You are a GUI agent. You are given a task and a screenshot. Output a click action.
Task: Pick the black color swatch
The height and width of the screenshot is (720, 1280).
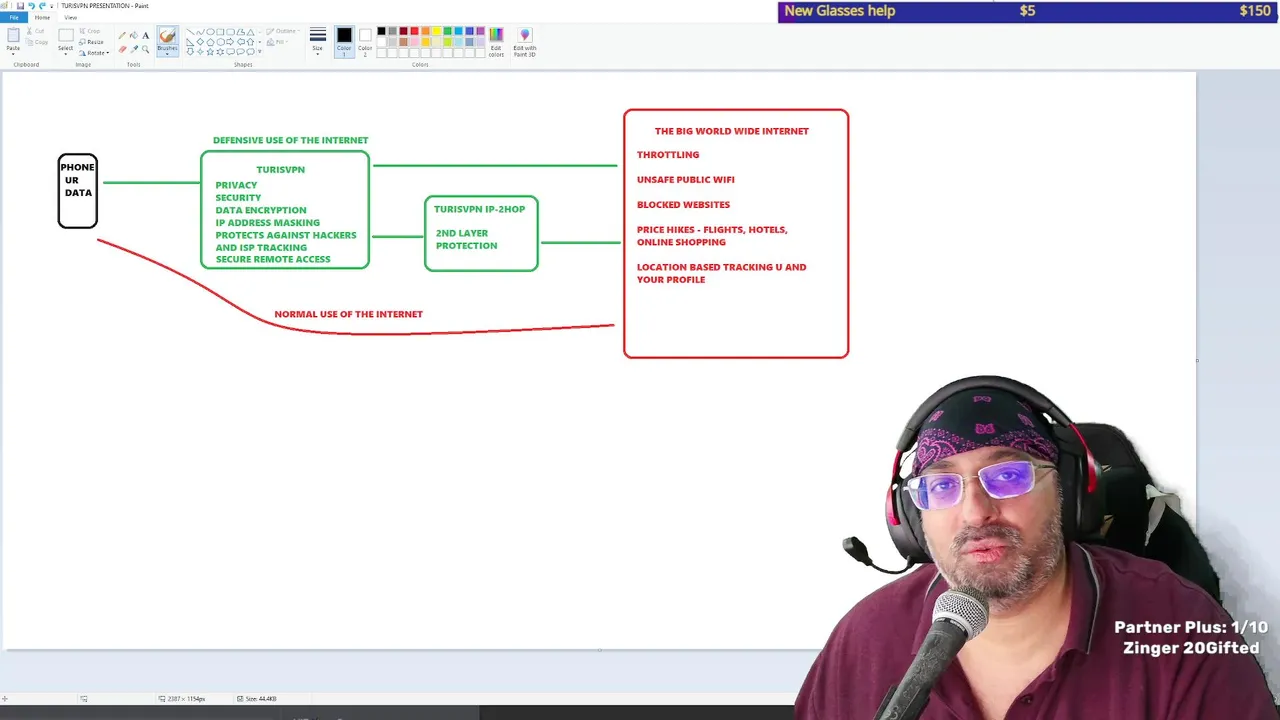pyautogui.click(x=381, y=31)
